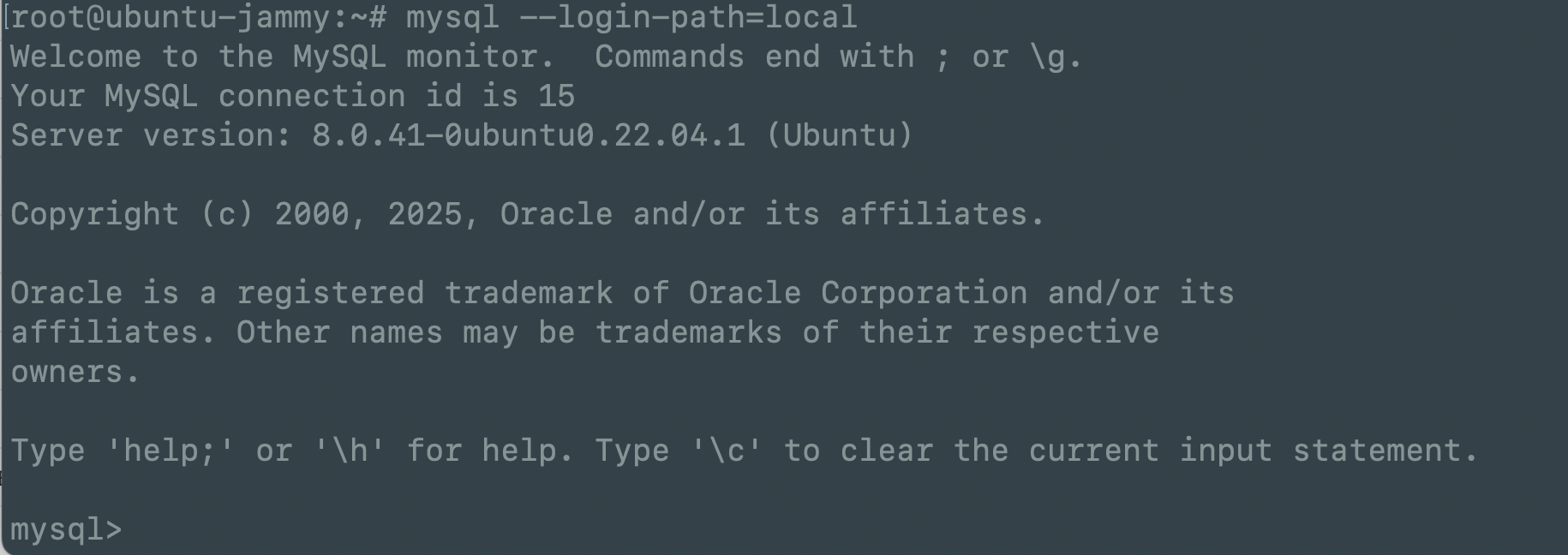Viewport: 1568px width, 555px height.
Task: Click the word respective
Action: [1065, 332]
